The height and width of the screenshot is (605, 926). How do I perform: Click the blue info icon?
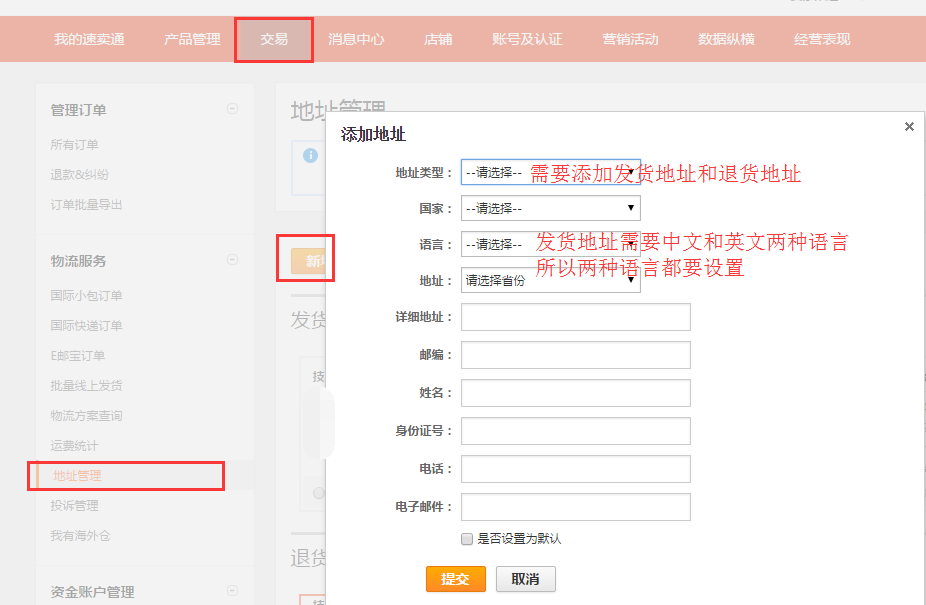(311, 156)
